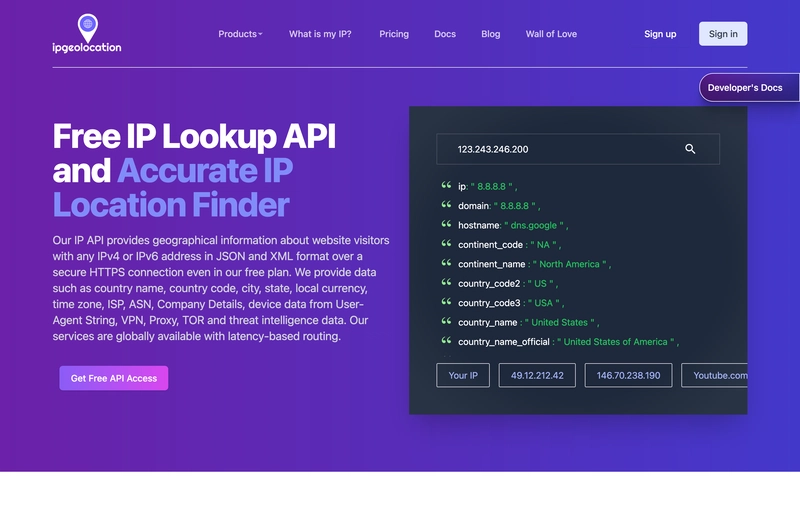The width and height of the screenshot is (800, 514).
Task: Go to the Pricing page
Action: pyautogui.click(x=394, y=34)
